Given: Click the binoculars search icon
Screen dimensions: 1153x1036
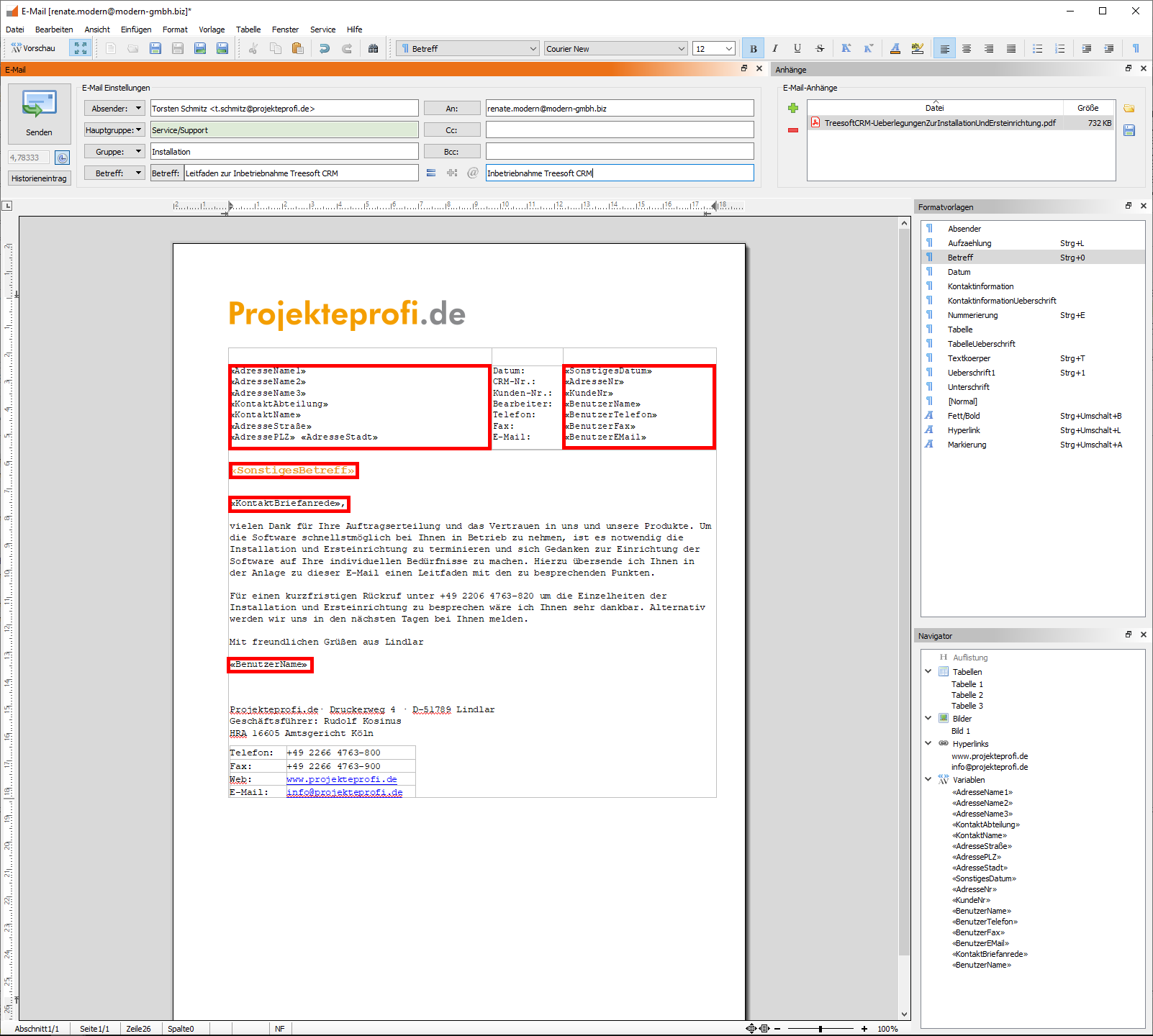Looking at the screenshot, I should point(373,49).
